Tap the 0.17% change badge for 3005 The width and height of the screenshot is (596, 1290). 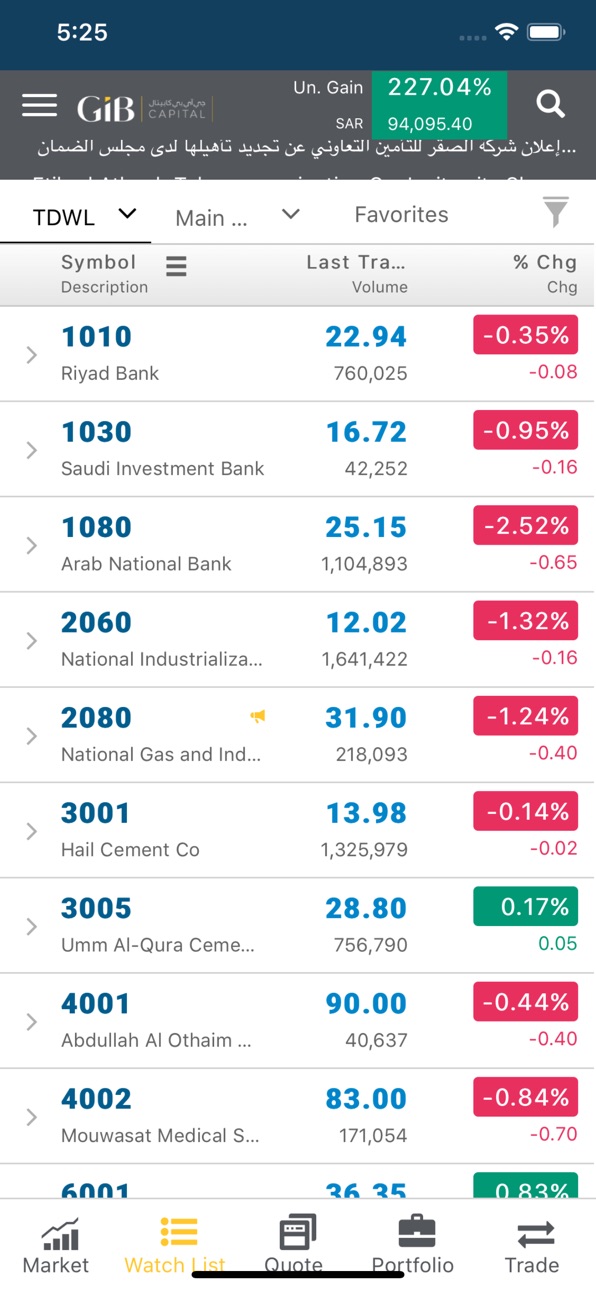click(525, 907)
